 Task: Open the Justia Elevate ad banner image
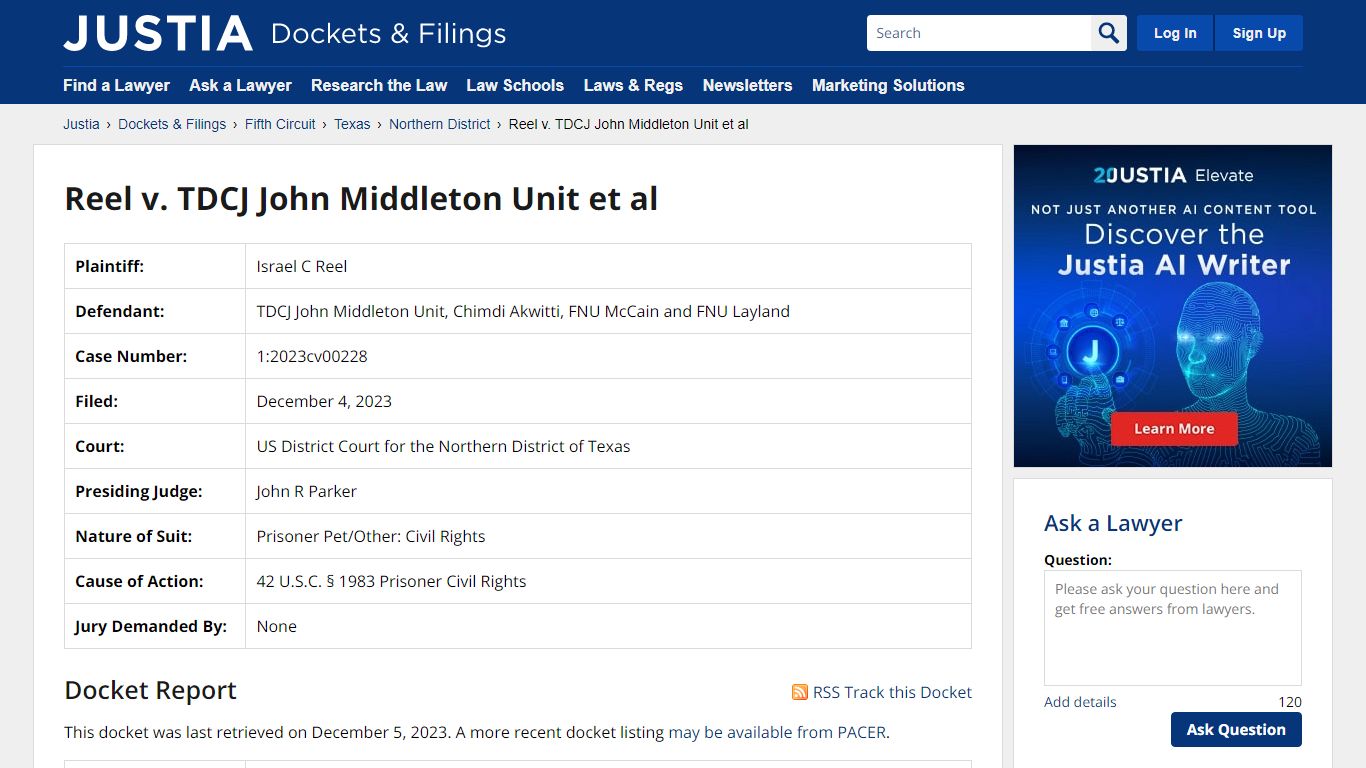click(x=1173, y=306)
